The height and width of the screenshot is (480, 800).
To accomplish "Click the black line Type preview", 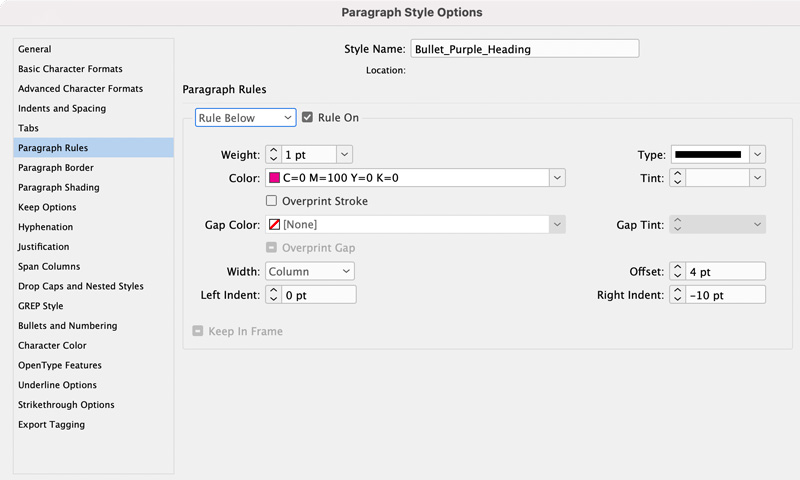I will click(708, 154).
